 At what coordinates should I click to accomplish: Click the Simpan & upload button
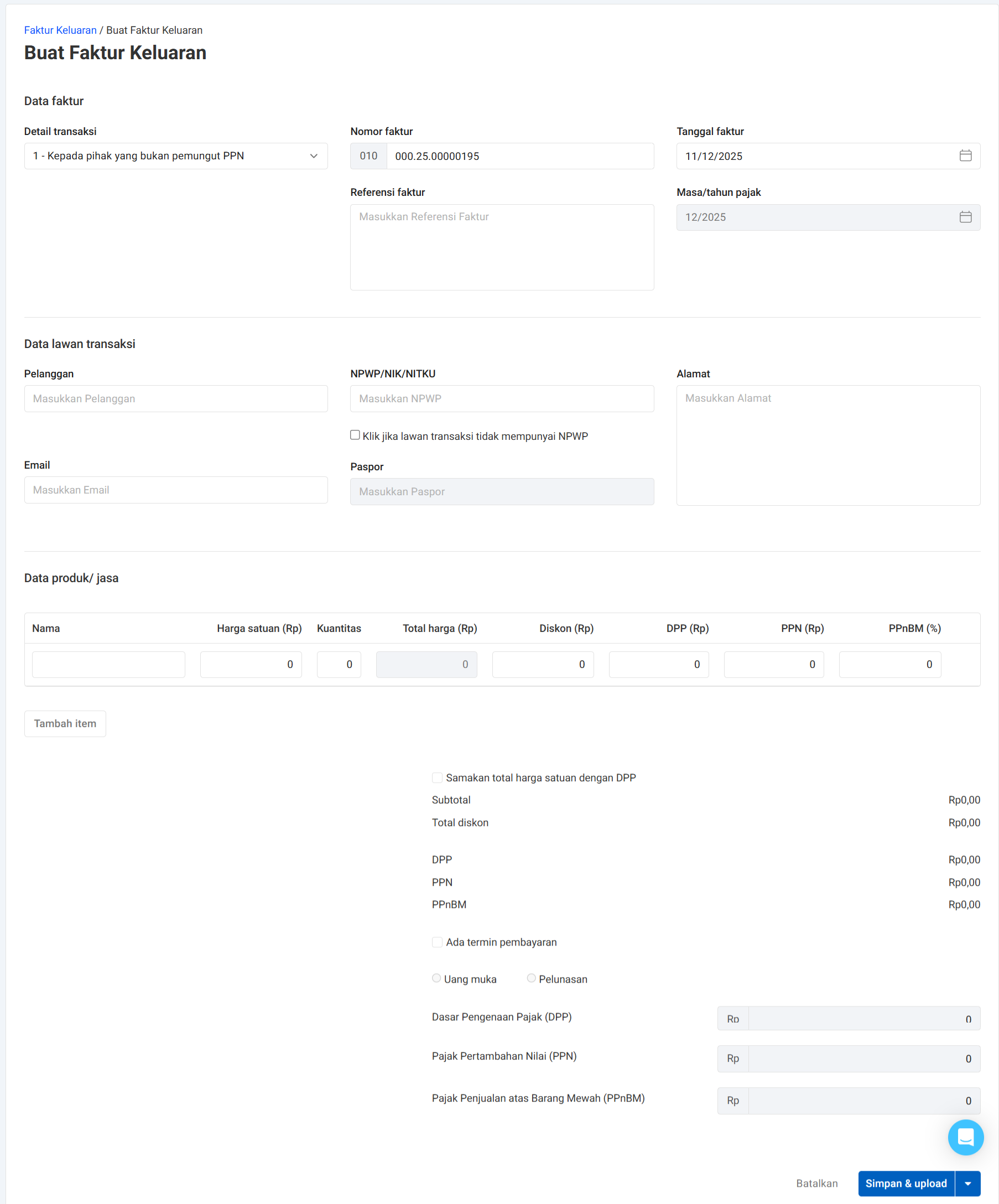906,1184
